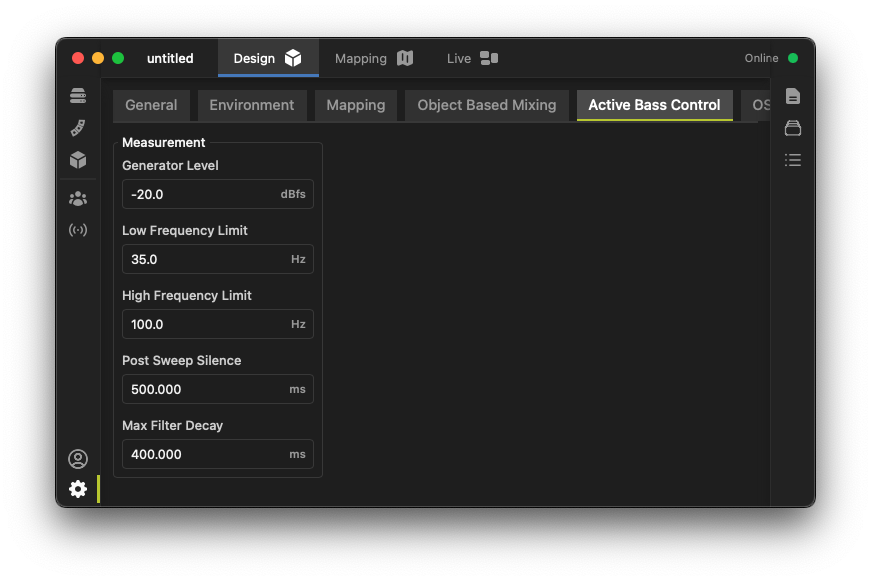Show the bulleted list icon panel
This screenshot has width=871, height=581.
coord(793,160)
